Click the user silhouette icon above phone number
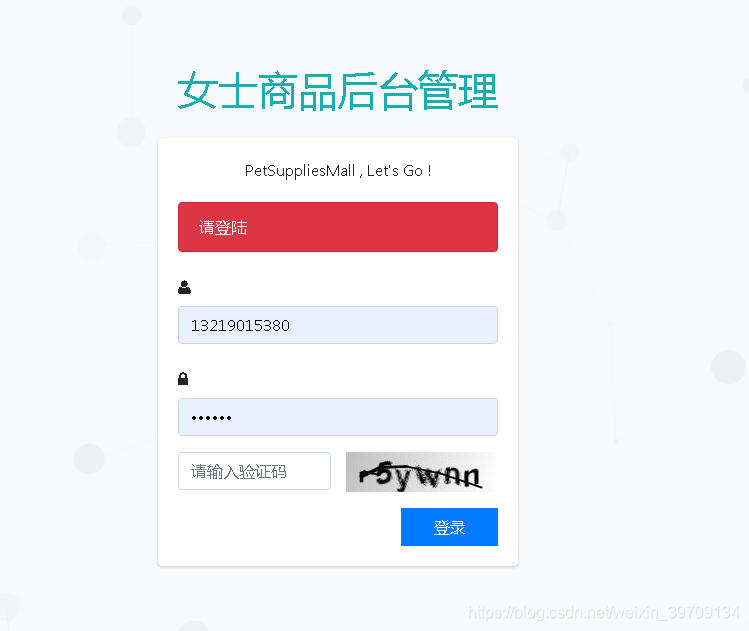Screen dimensions: 749x631 184,287
